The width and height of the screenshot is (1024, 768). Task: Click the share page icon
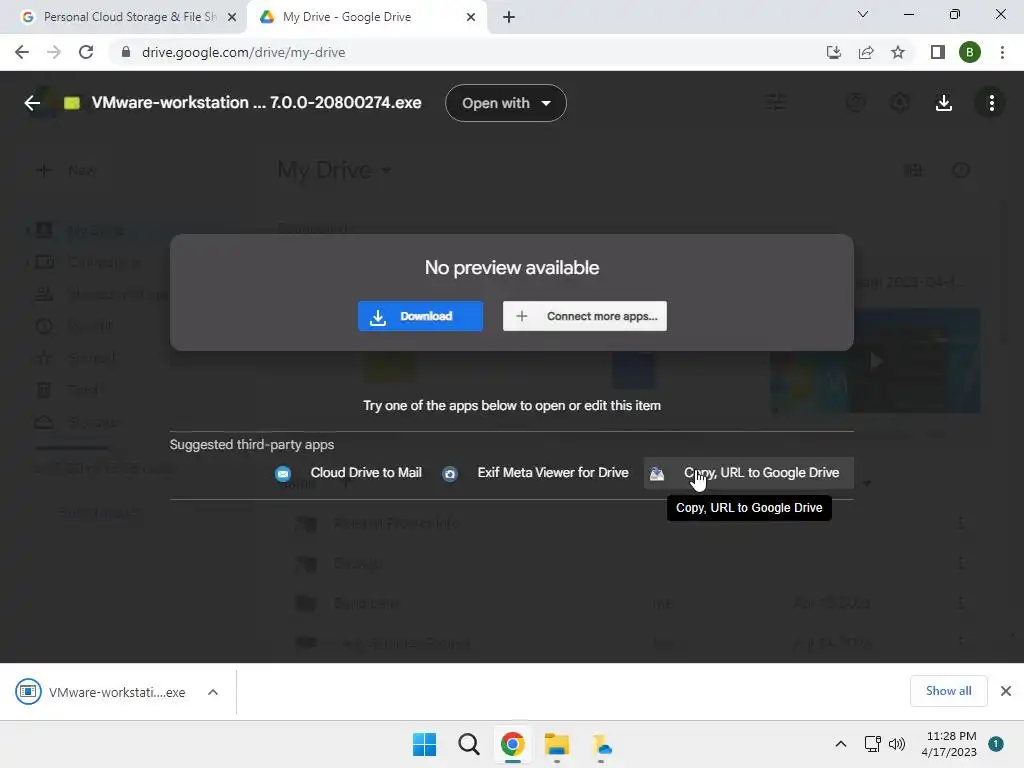[x=866, y=52]
